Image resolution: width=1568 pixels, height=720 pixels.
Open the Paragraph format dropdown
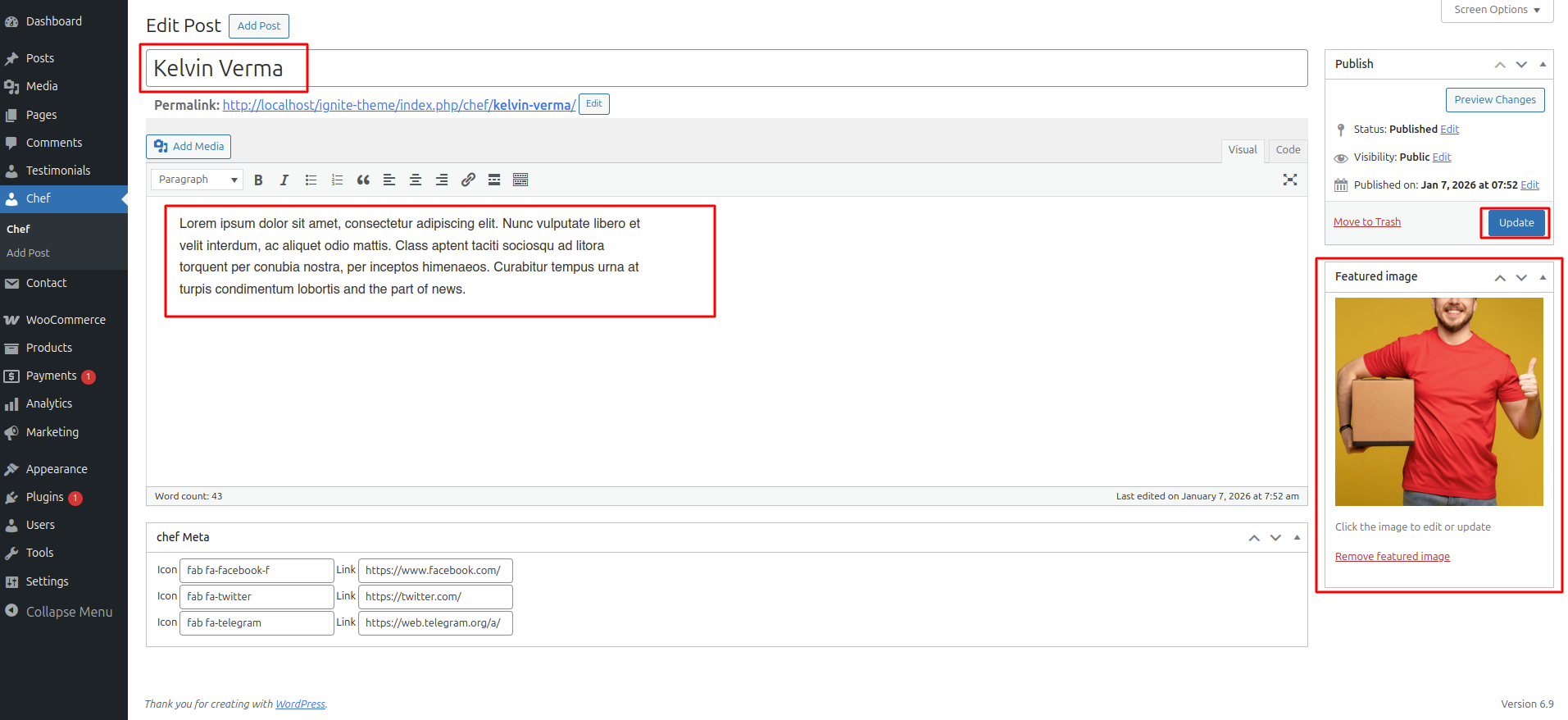click(x=198, y=180)
